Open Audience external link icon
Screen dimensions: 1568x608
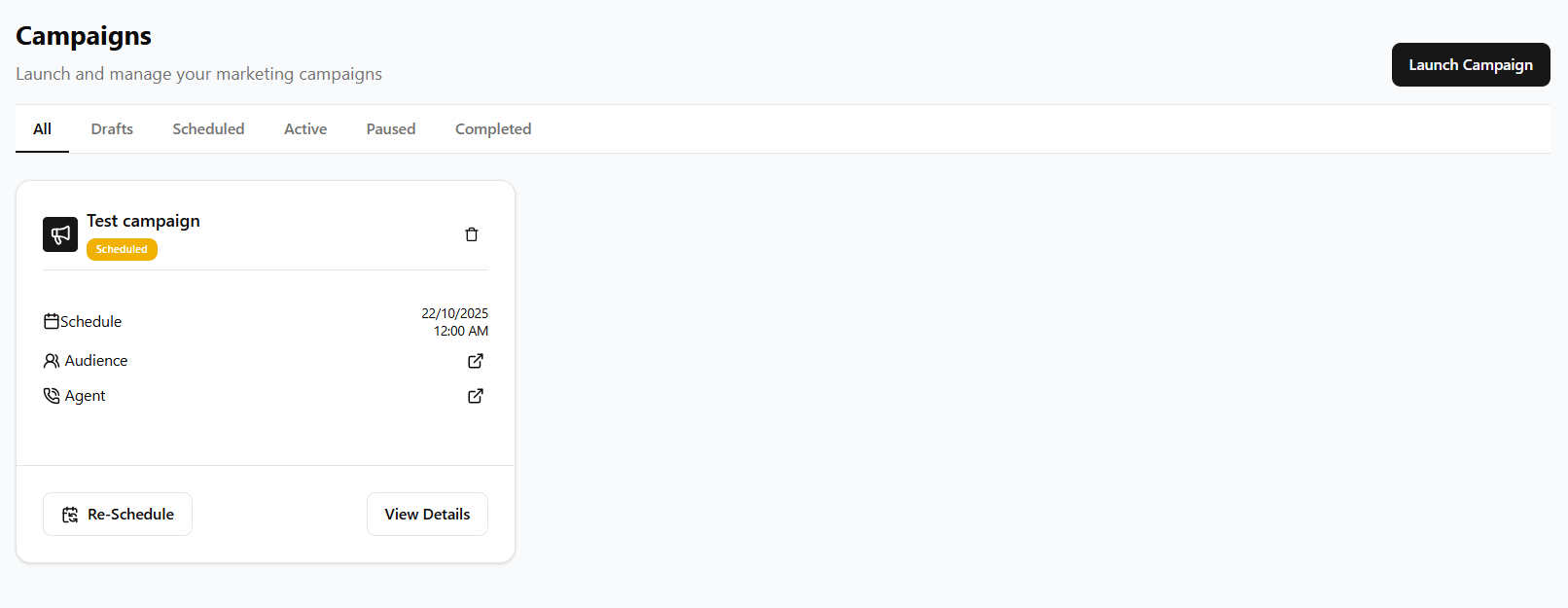click(476, 361)
